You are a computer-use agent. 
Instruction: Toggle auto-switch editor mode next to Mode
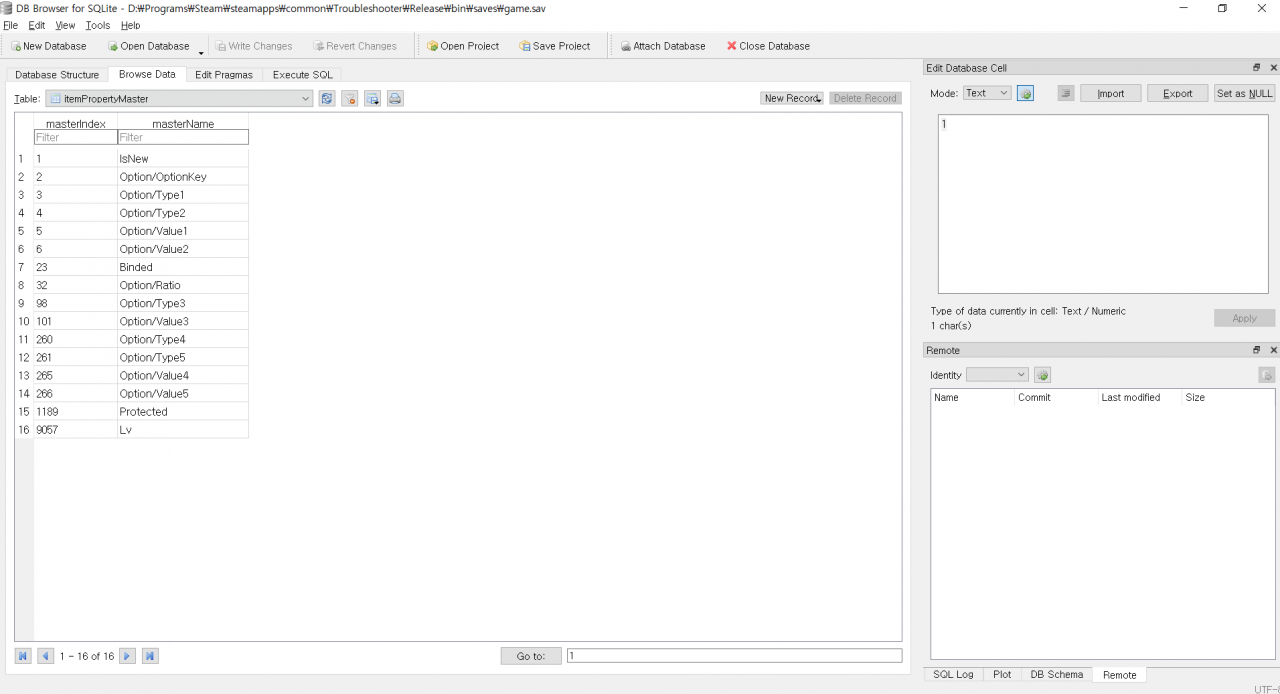point(1025,93)
